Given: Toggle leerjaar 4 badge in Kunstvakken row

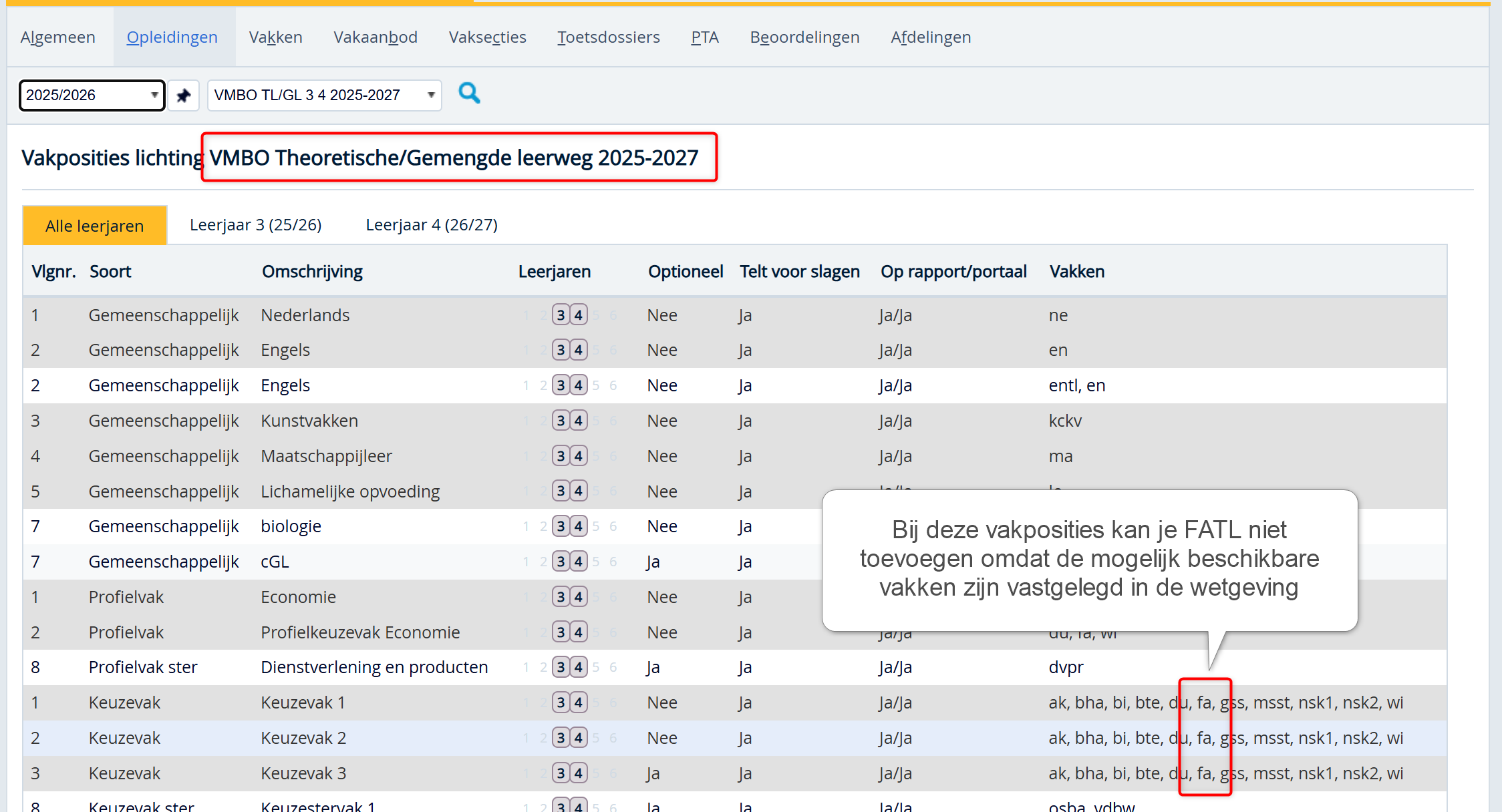Looking at the screenshot, I should (x=579, y=421).
